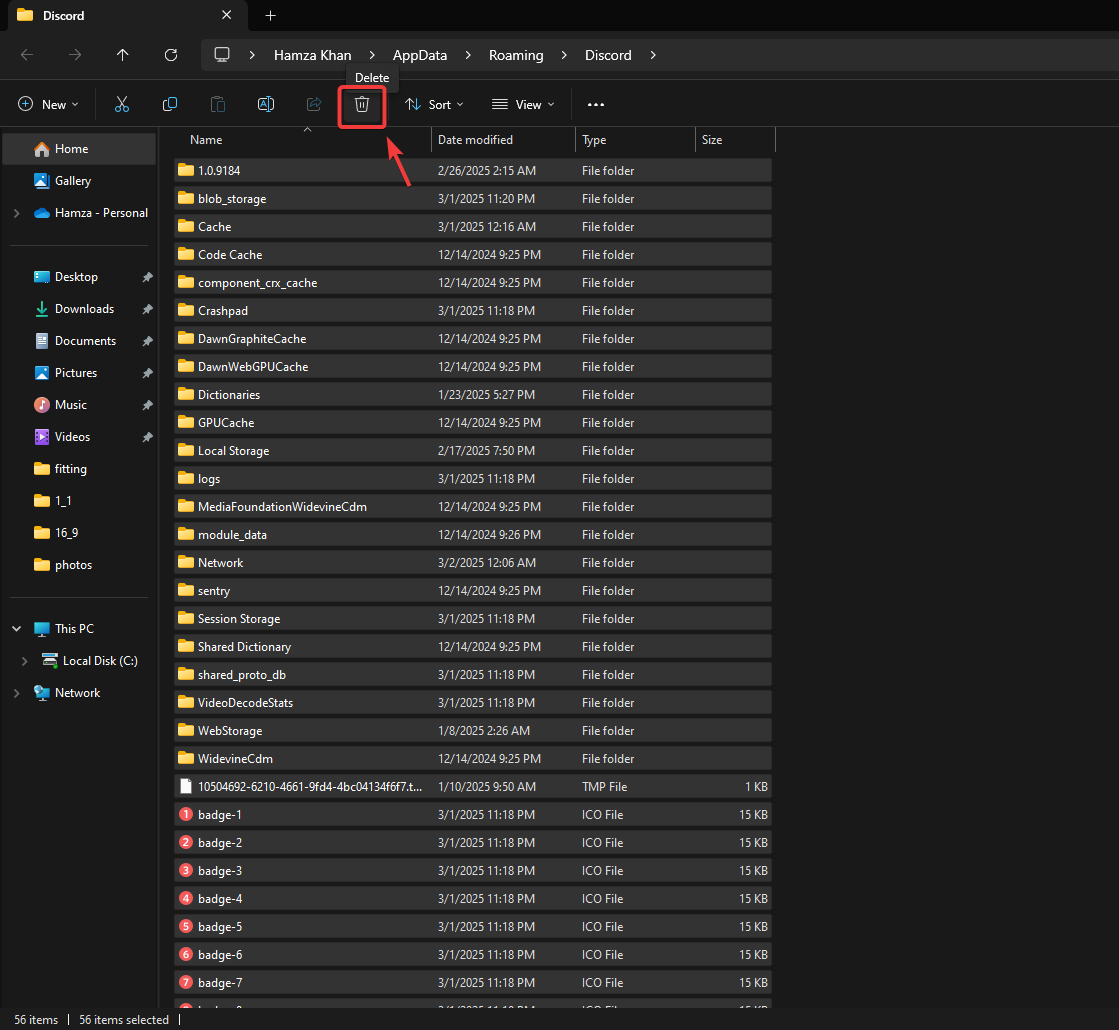Open the View dropdown menu
Viewport: 1119px width, 1030px height.
[x=523, y=105]
